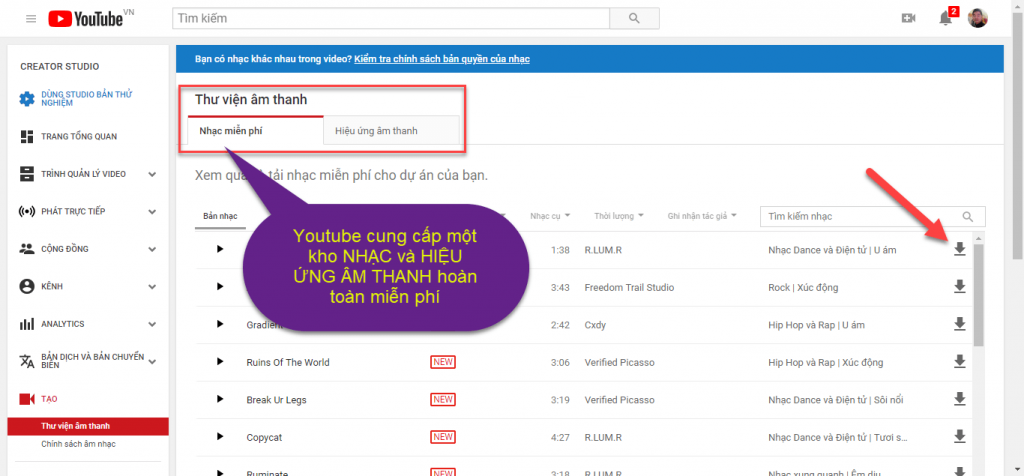
Task: Click the translation icon beside Bản dịch
Action: click(x=27, y=361)
